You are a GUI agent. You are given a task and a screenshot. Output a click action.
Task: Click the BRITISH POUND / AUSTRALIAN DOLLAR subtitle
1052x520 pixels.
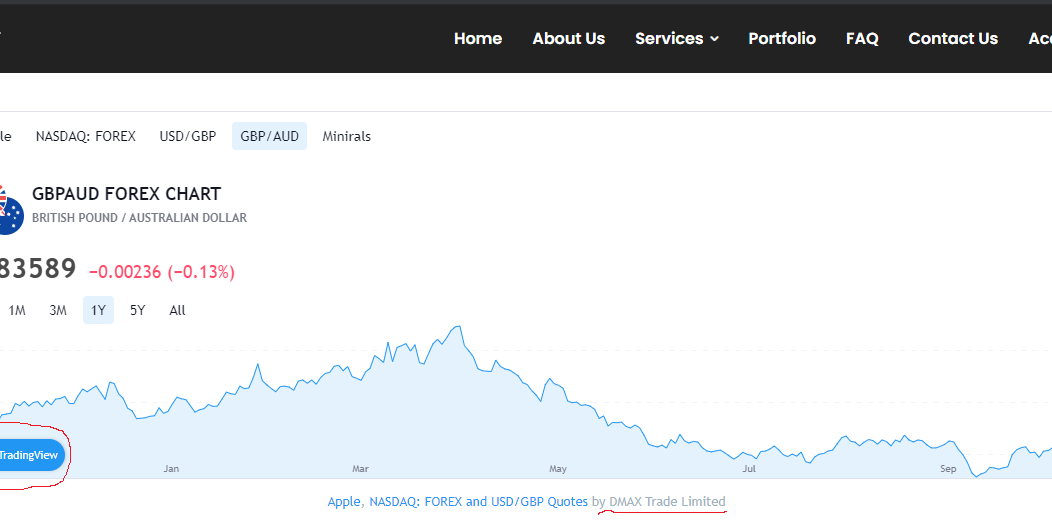click(x=140, y=218)
